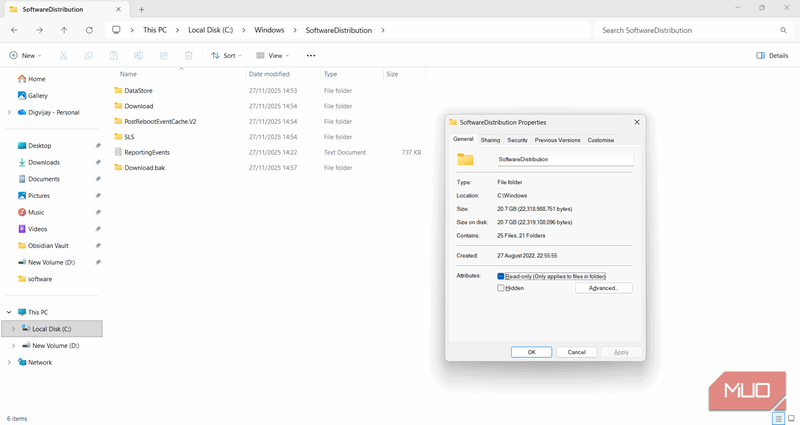Click the Advanced... button

tap(604, 288)
